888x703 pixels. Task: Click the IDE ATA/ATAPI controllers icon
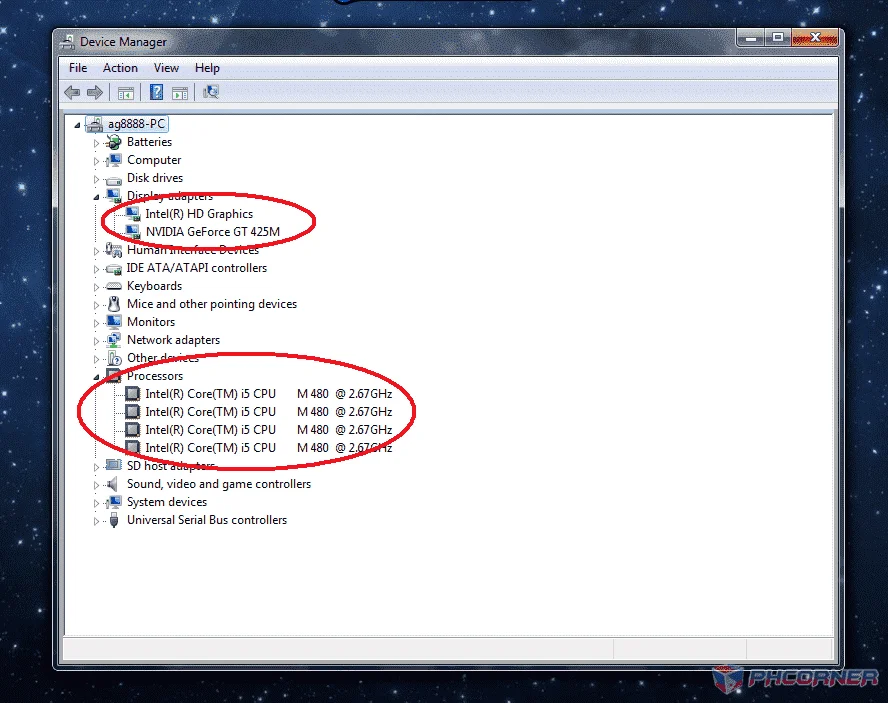(113, 269)
